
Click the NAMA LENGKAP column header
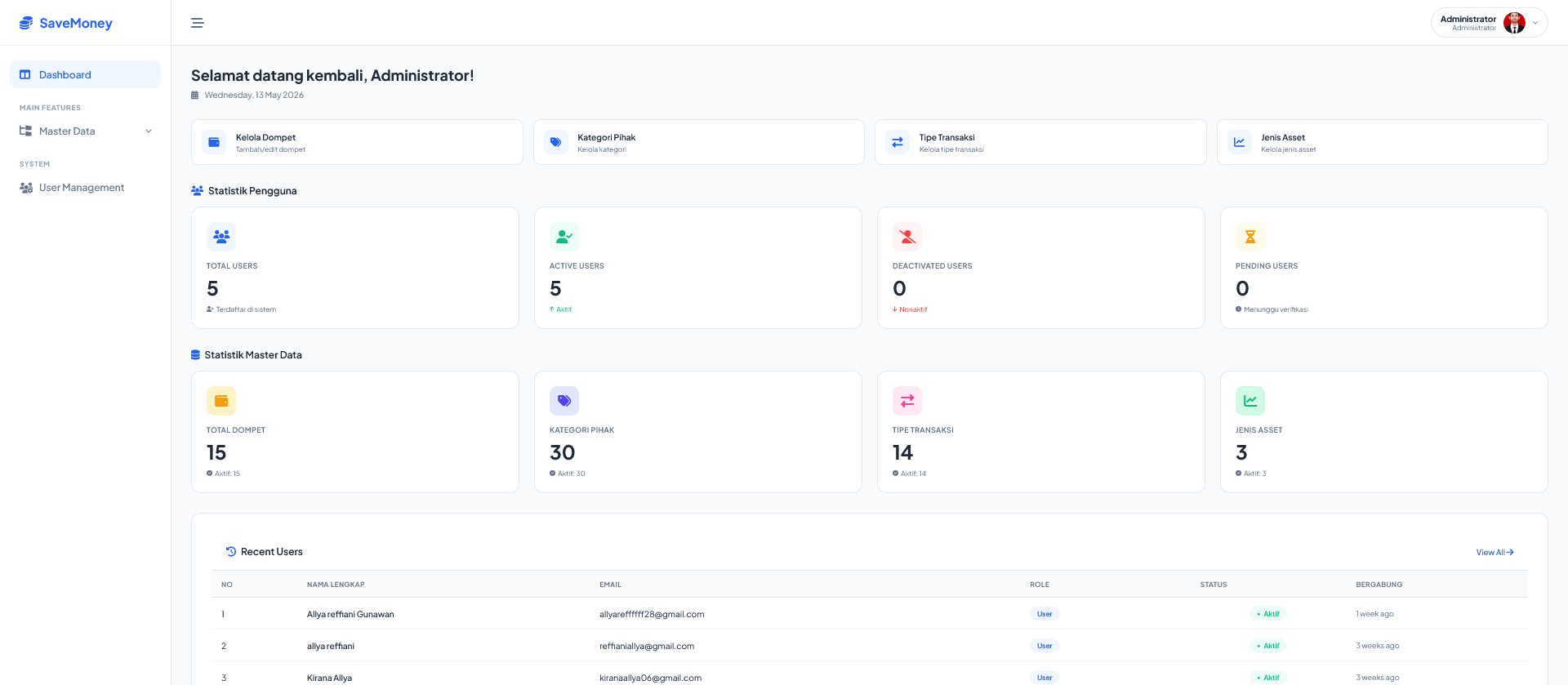pos(336,585)
